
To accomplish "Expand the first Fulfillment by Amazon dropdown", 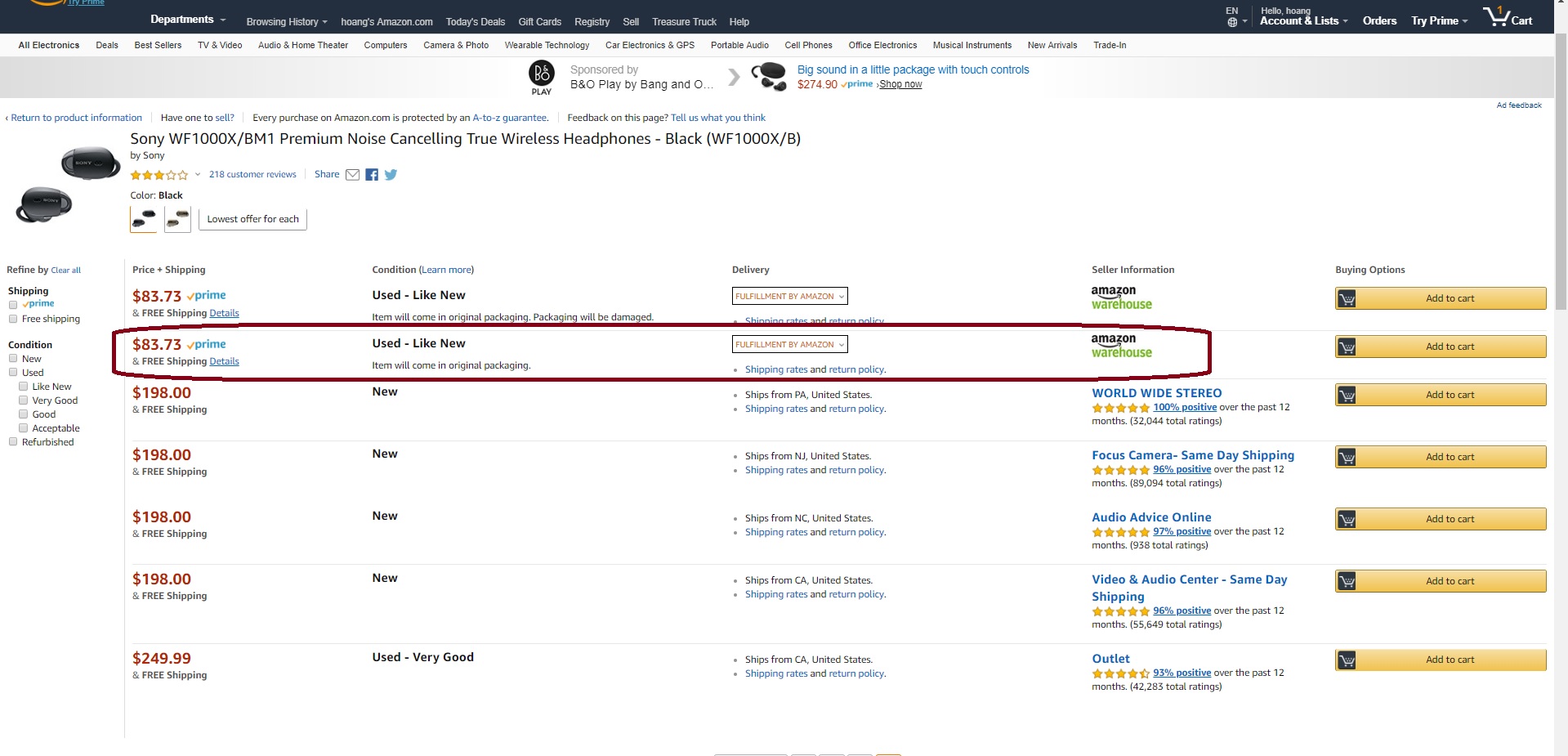I will point(789,297).
